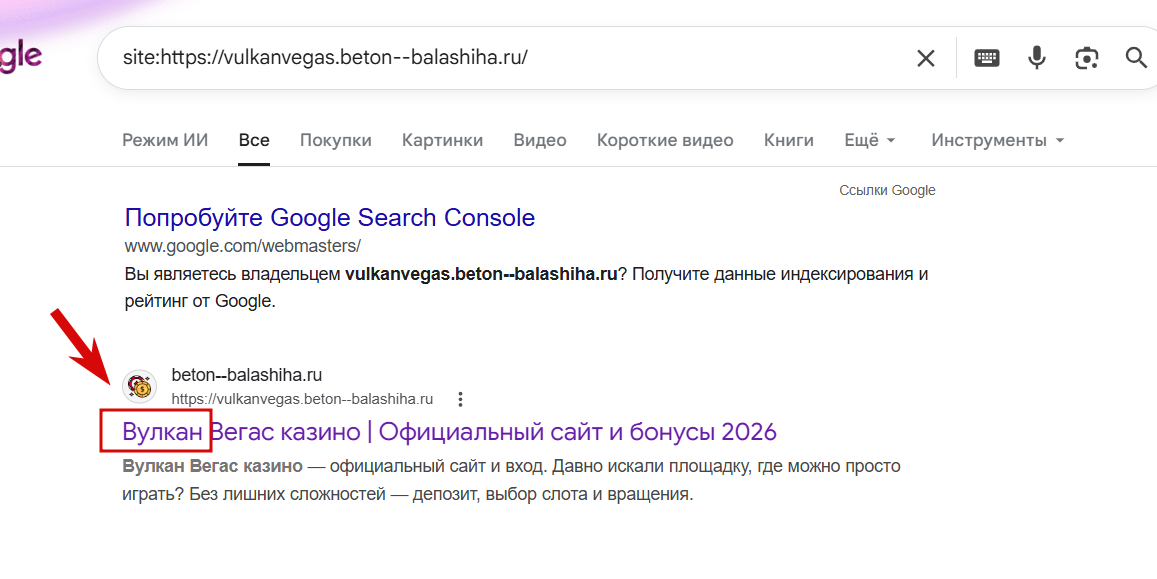Screen dimensions: 1157x579
Task: Click inside the search query field
Action: coord(500,57)
